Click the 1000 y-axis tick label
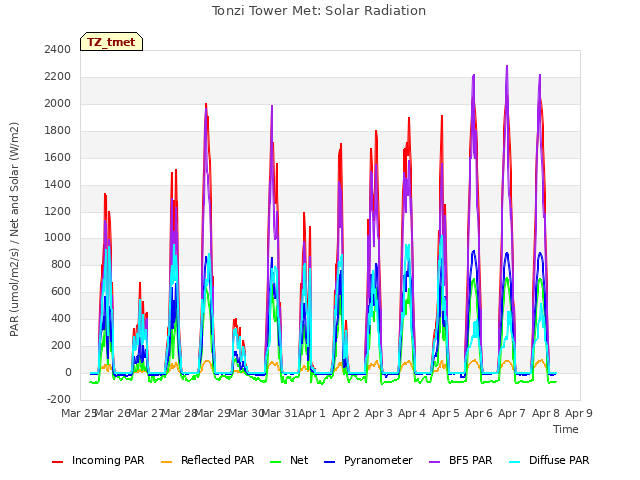The width and height of the screenshot is (640, 480). click(58, 238)
